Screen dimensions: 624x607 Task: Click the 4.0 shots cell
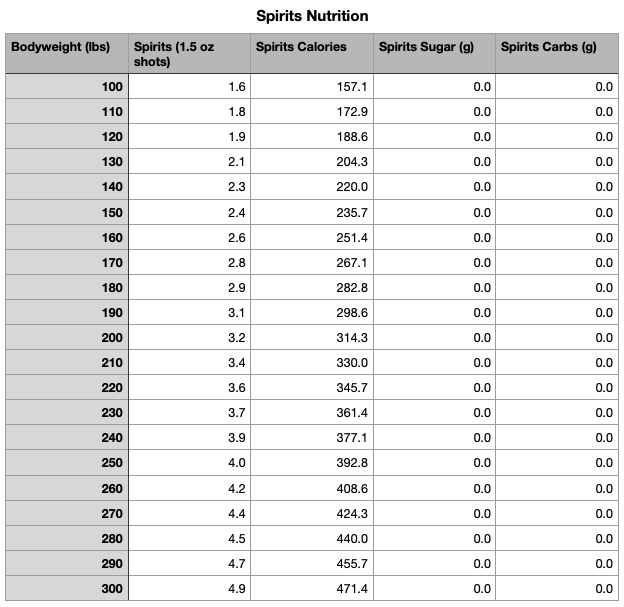click(x=189, y=463)
